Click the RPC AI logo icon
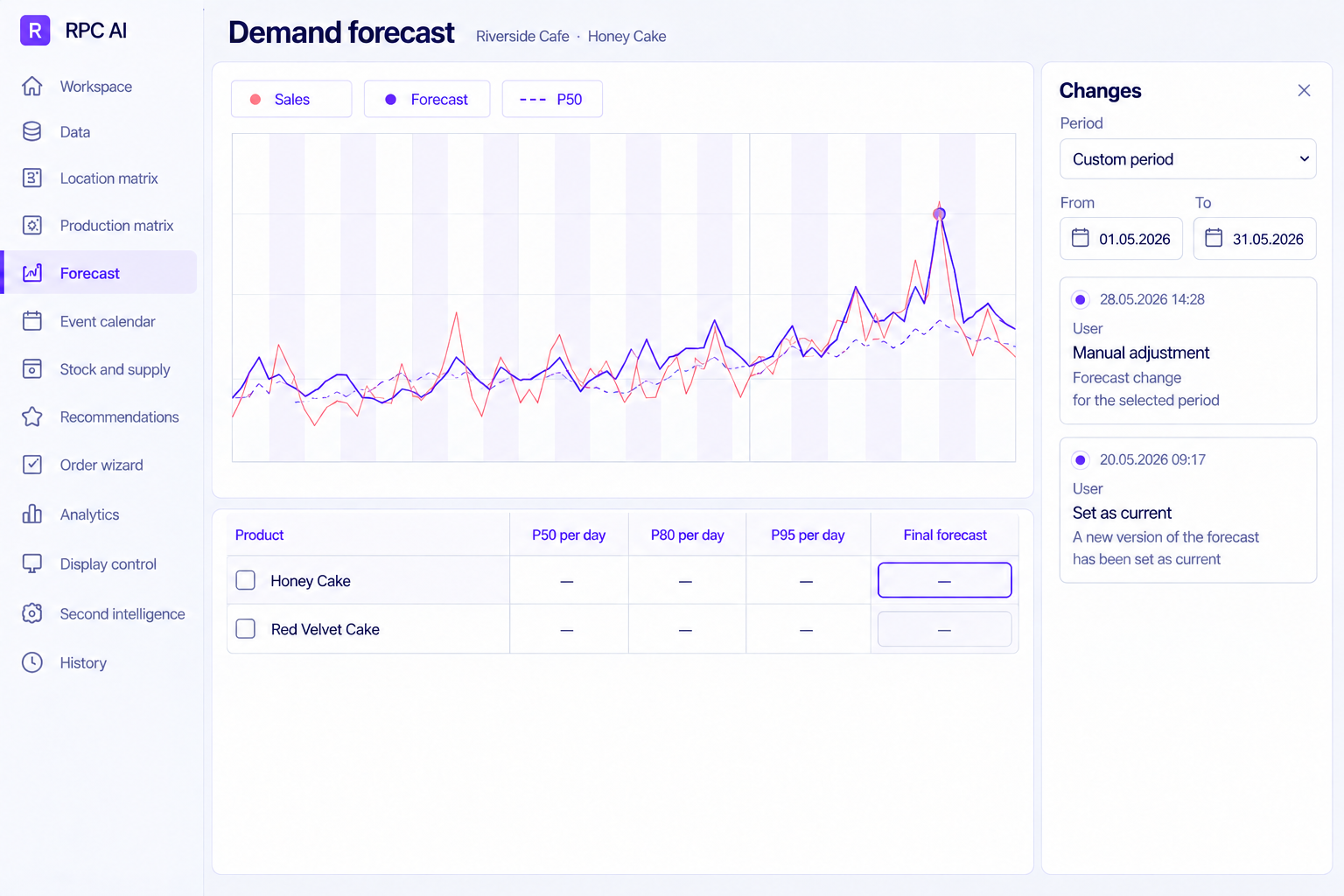This screenshot has height=896, width=1344. click(35, 31)
